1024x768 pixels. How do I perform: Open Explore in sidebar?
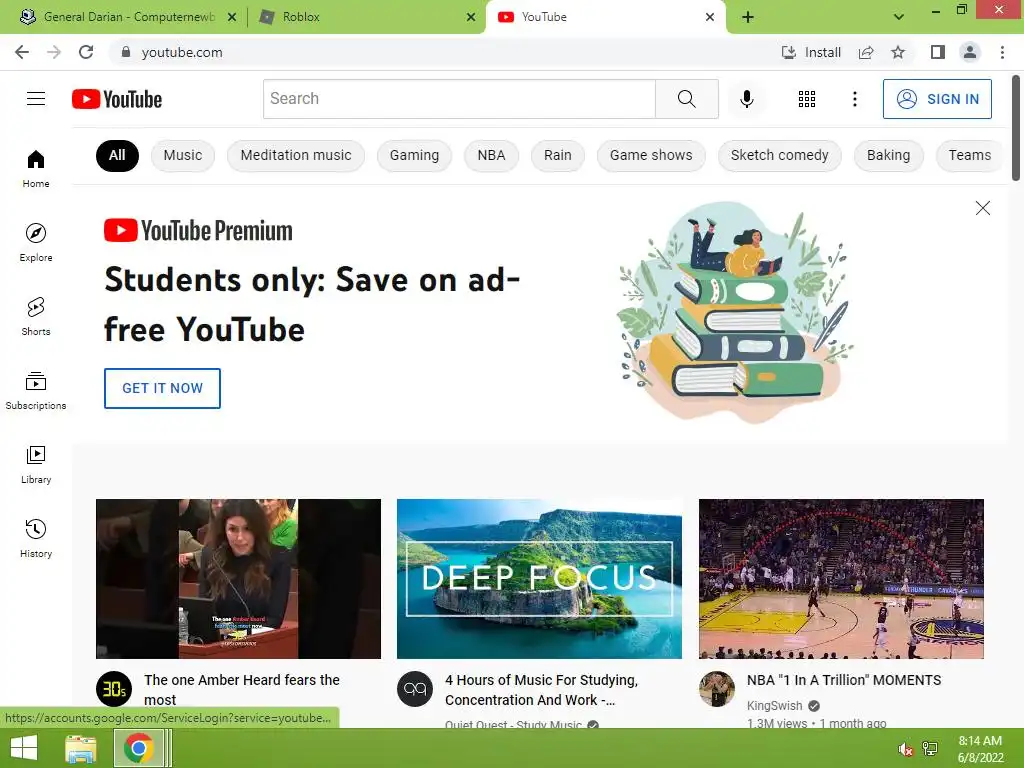[x=36, y=242]
